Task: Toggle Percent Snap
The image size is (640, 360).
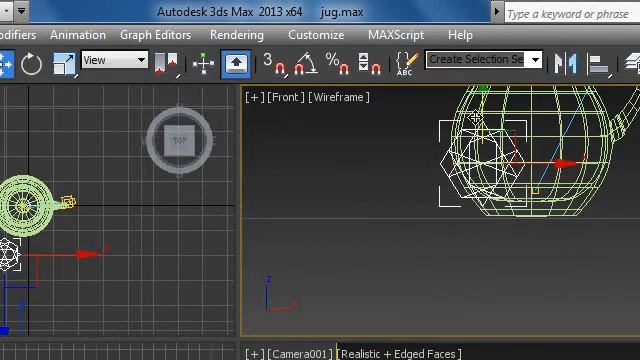Action: (x=337, y=63)
